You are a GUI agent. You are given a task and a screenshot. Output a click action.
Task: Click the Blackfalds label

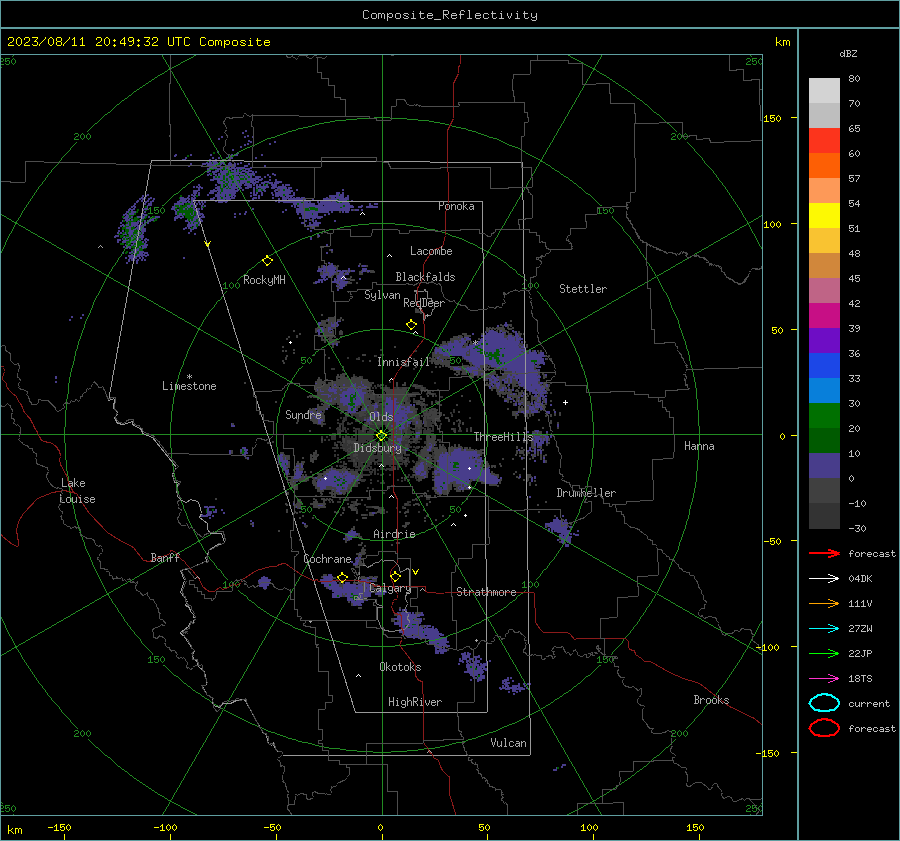click(x=425, y=277)
